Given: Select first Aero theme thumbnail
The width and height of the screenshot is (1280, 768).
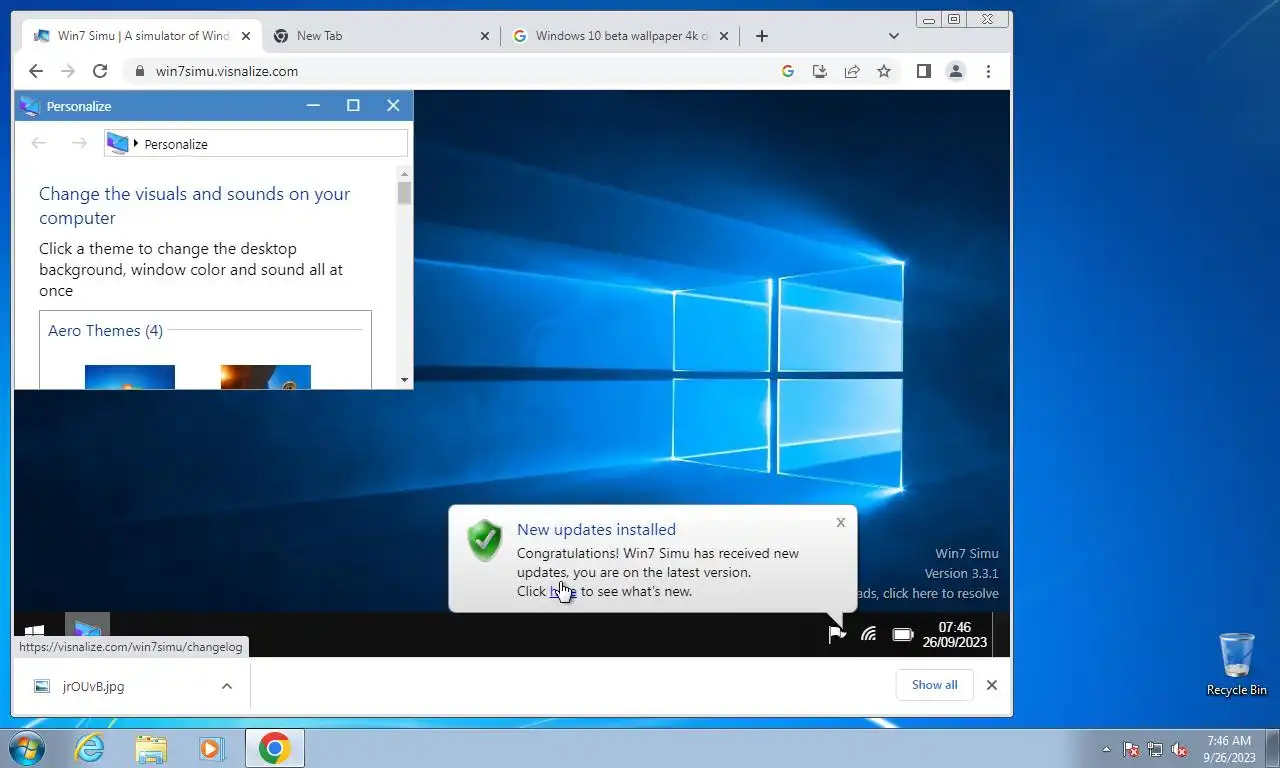Looking at the screenshot, I should 130,377.
